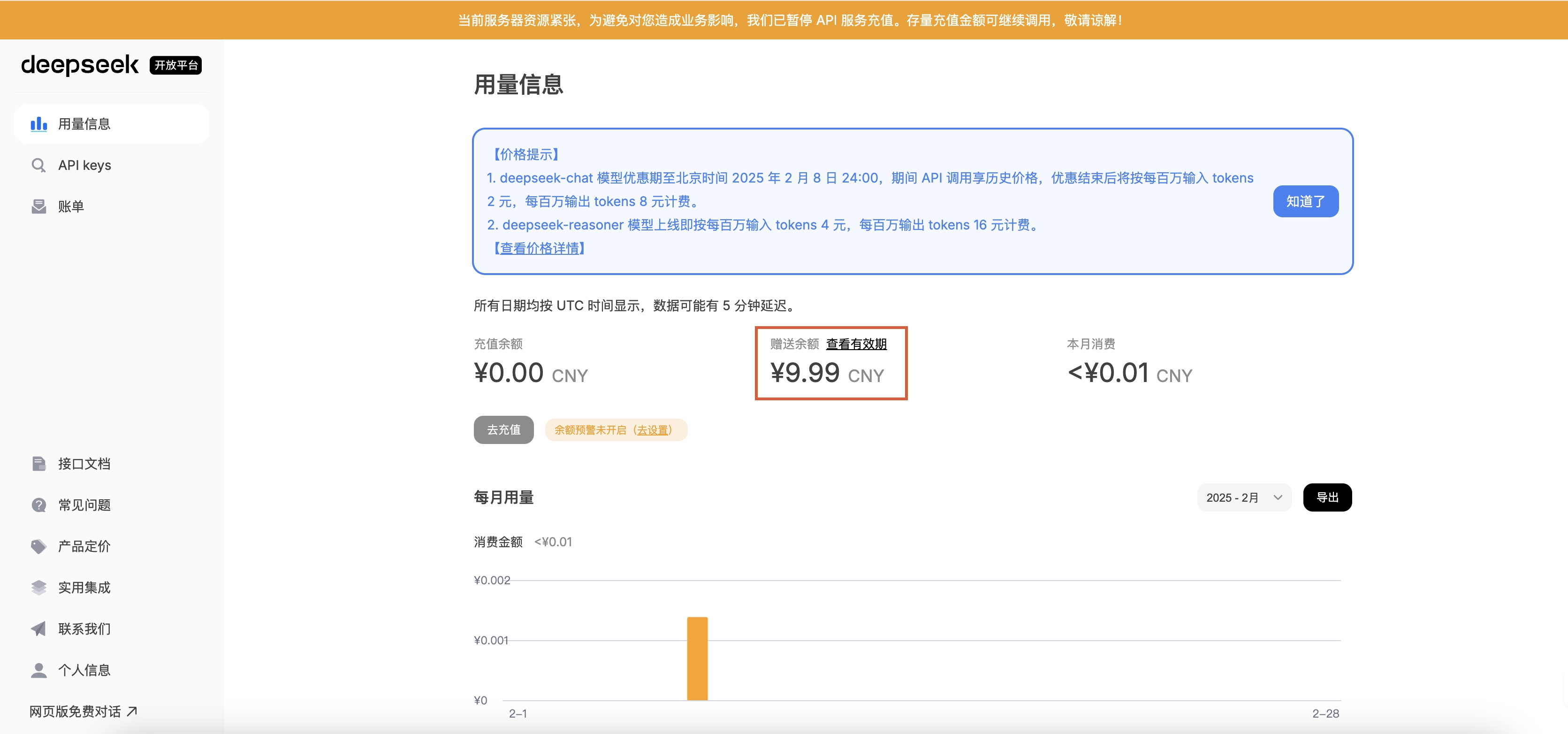The height and width of the screenshot is (734, 1568).
Task: Click the deepseek logo
Action: click(80, 64)
